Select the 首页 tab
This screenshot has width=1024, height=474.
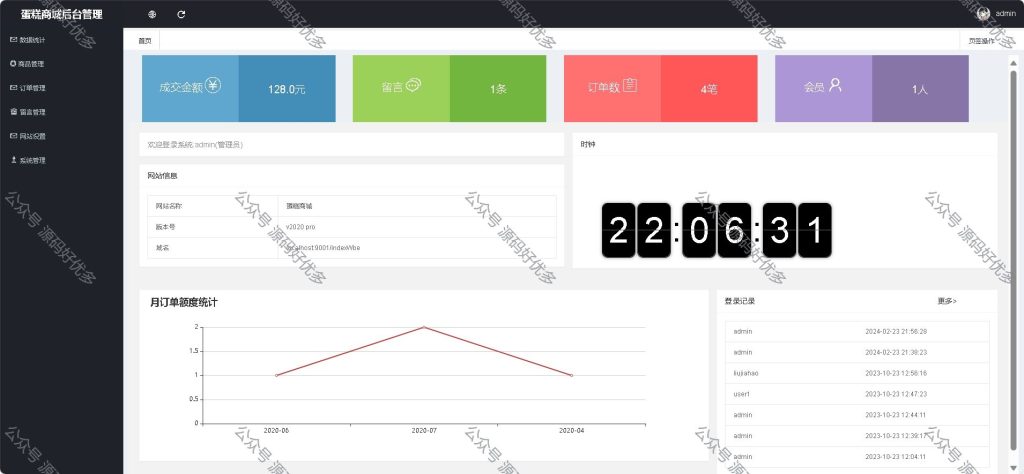coord(144,40)
